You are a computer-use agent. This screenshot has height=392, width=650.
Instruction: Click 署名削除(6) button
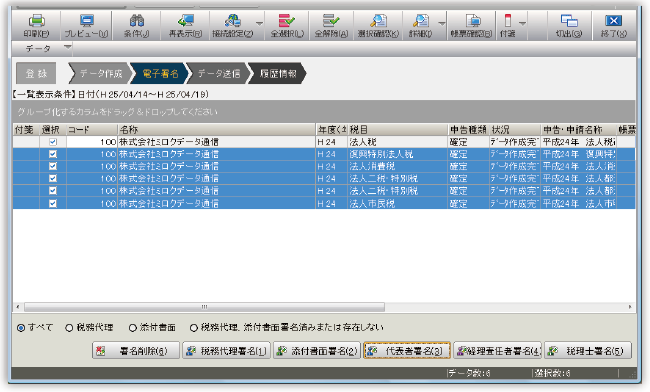[x=136, y=351]
